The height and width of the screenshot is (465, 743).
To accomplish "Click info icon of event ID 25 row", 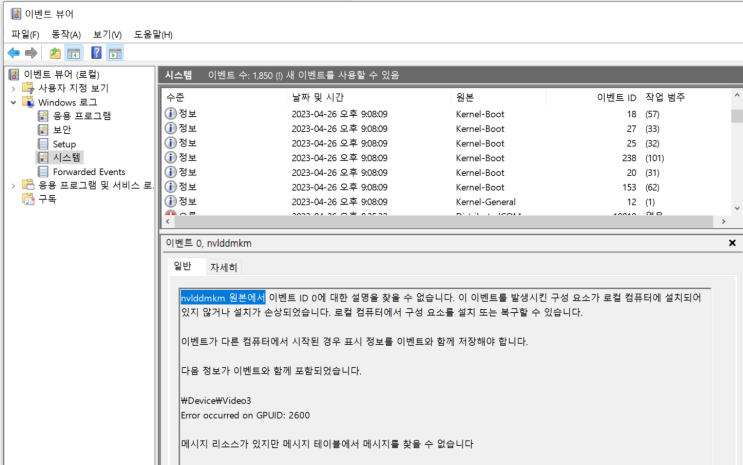I will pos(170,143).
